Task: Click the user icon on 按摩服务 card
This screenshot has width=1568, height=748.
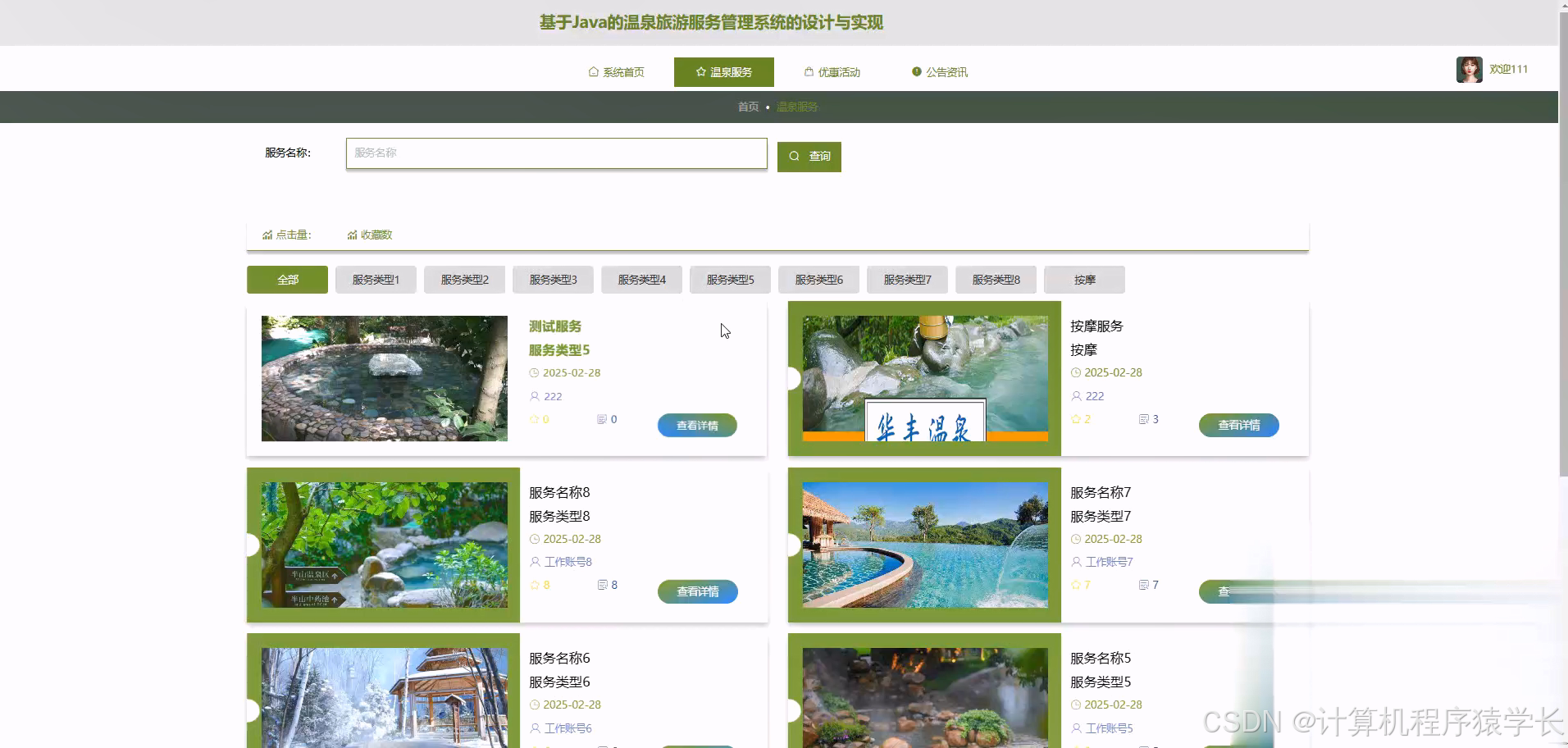Action: click(1076, 396)
